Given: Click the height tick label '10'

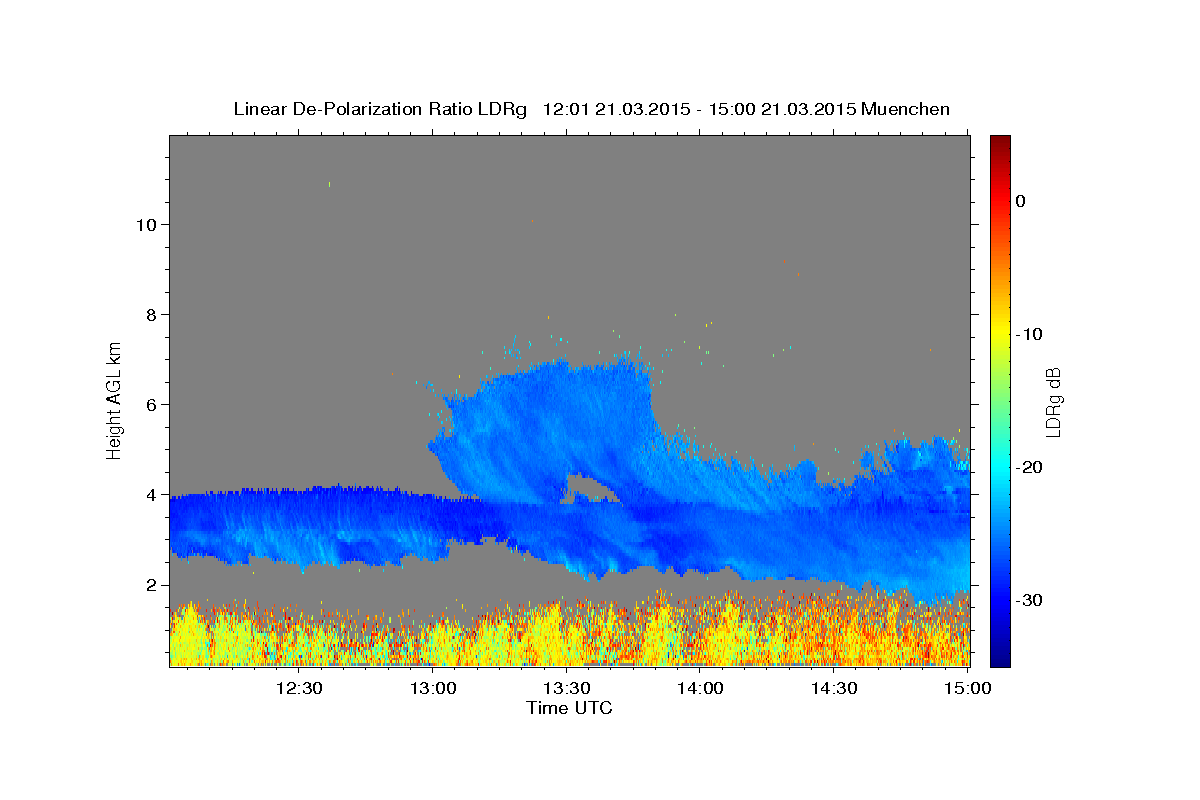Looking at the screenshot, I should click(x=145, y=224).
